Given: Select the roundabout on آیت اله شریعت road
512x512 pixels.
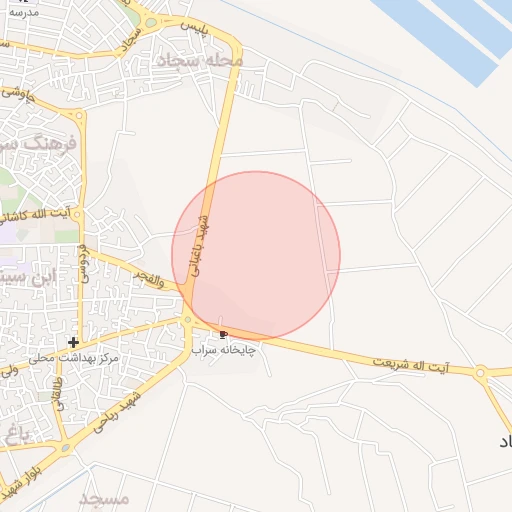Looking at the screenshot, I should (480, 372).
